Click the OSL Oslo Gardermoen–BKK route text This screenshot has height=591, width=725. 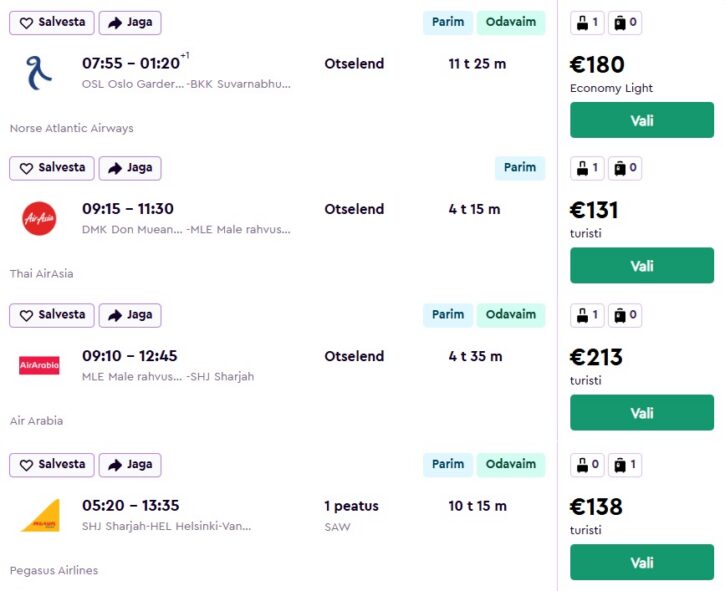click(186, 84)
